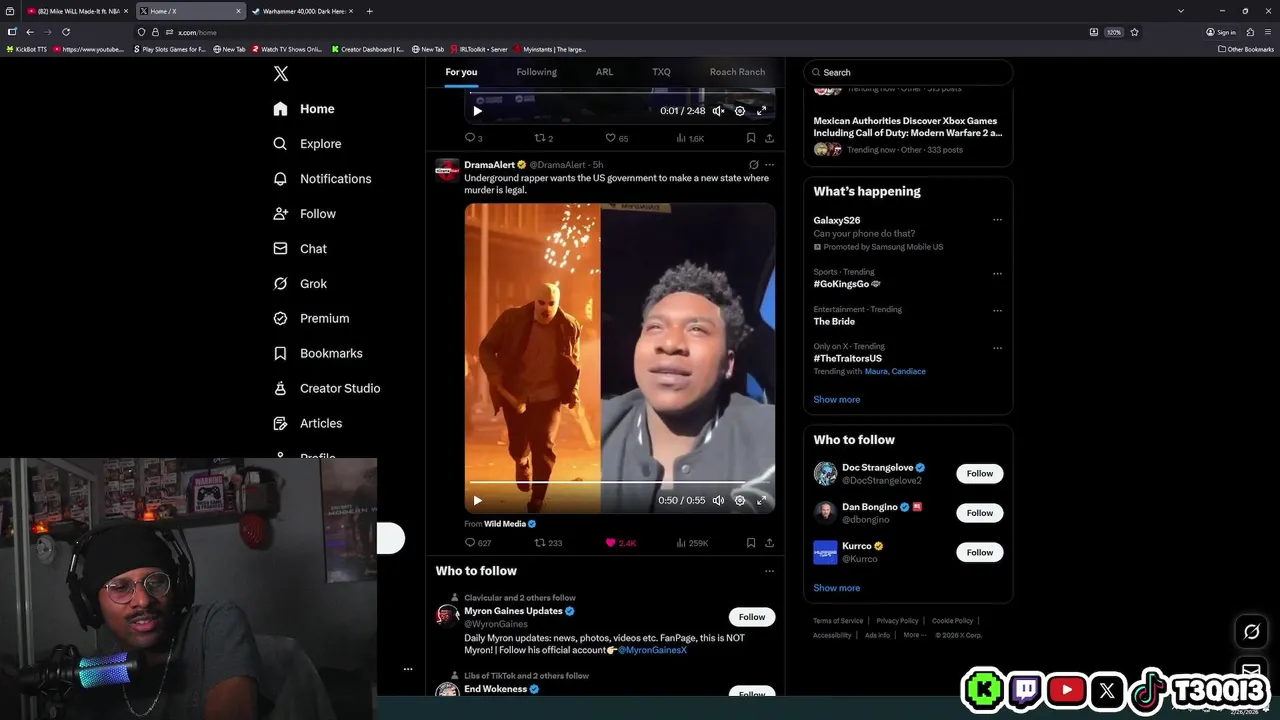Open more options for #TheTraitorsUS trend

click(x=997, y=348)
